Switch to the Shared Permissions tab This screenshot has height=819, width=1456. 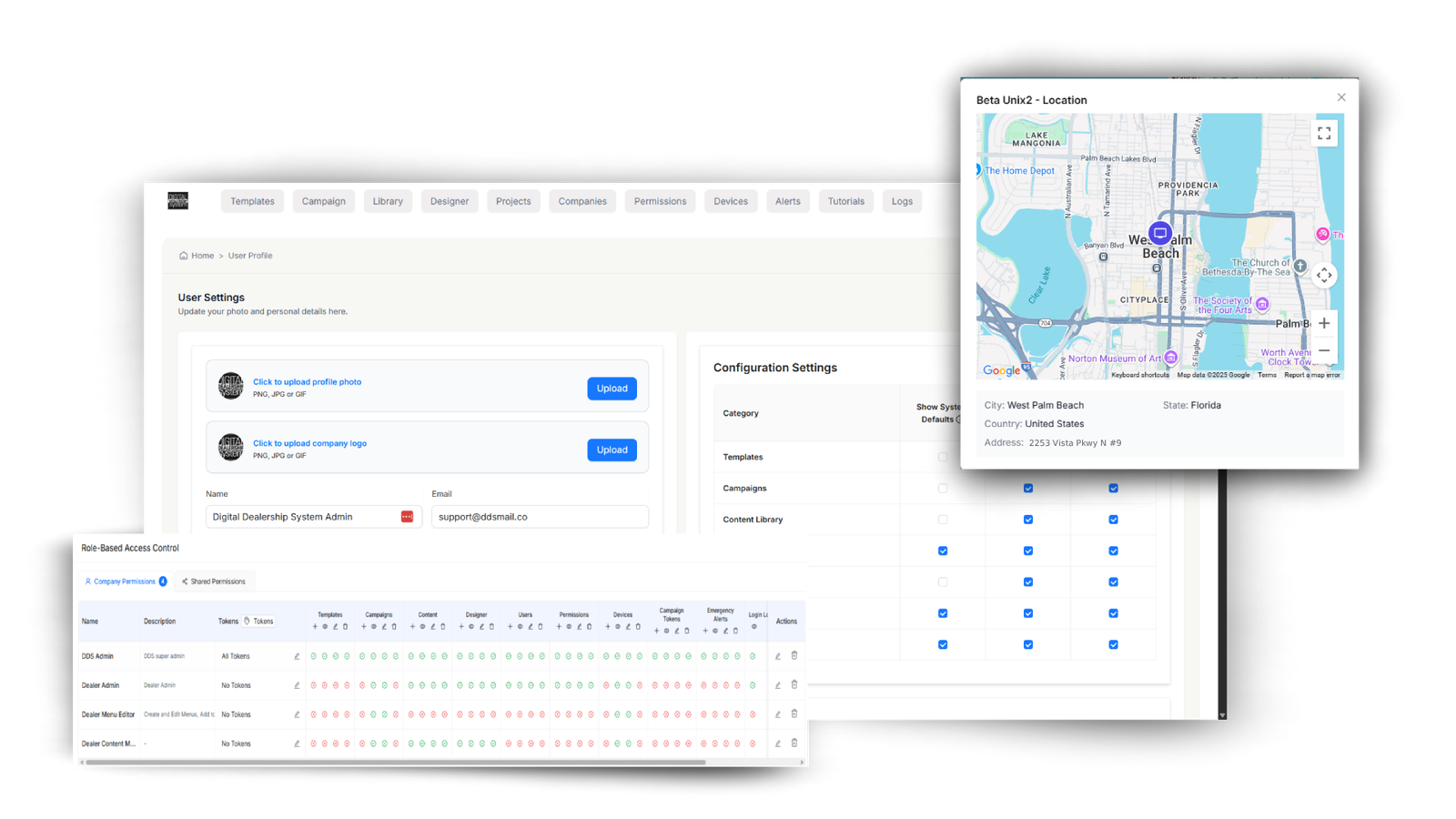point(214,581)
